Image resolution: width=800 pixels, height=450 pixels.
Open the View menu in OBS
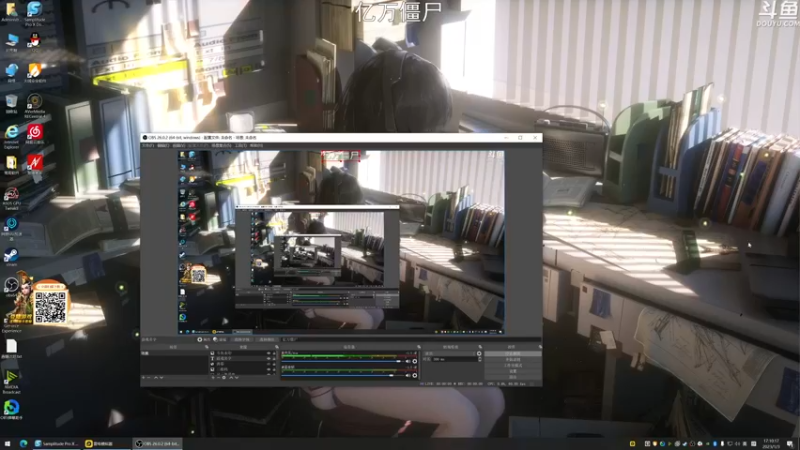[x=179, y=145]
